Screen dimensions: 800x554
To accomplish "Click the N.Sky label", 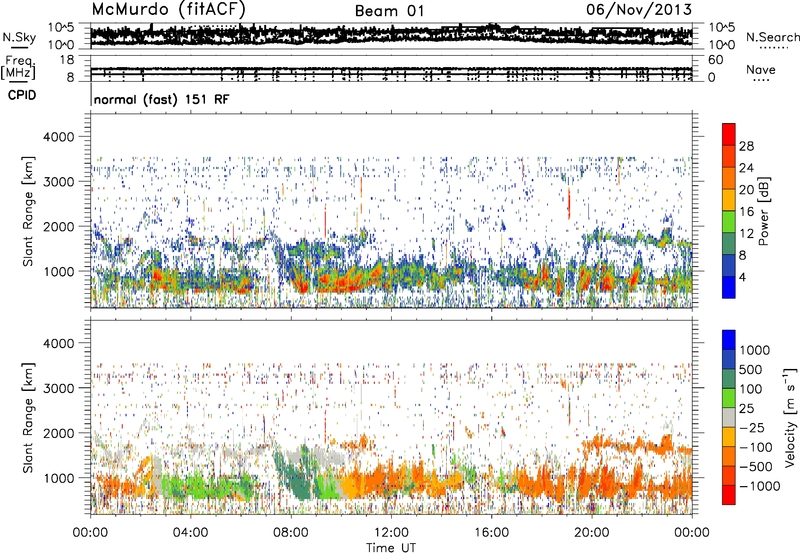I will click(x=19, y=37).
